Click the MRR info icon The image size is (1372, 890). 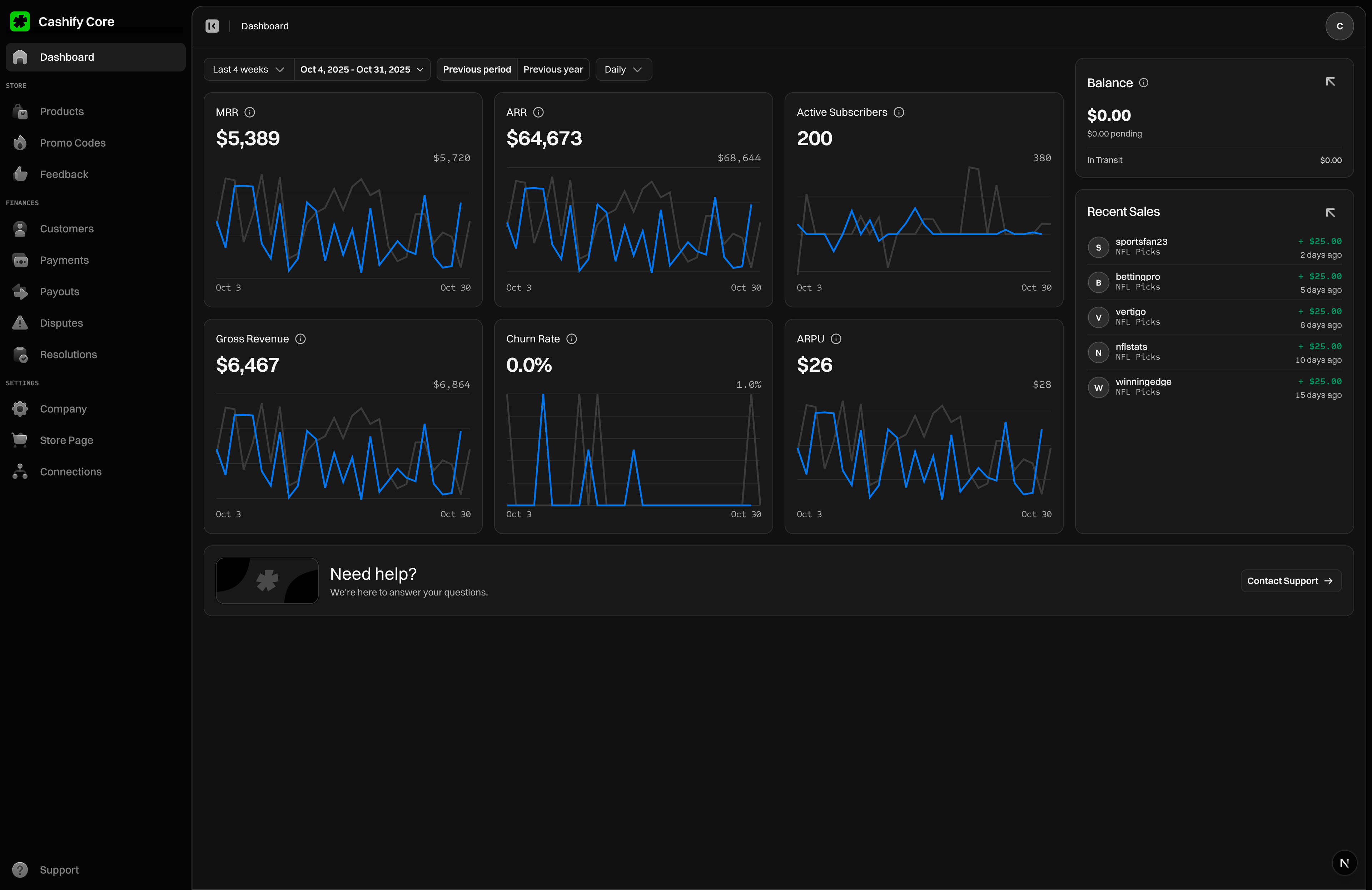pyautogui.click(x=250, y=113)
